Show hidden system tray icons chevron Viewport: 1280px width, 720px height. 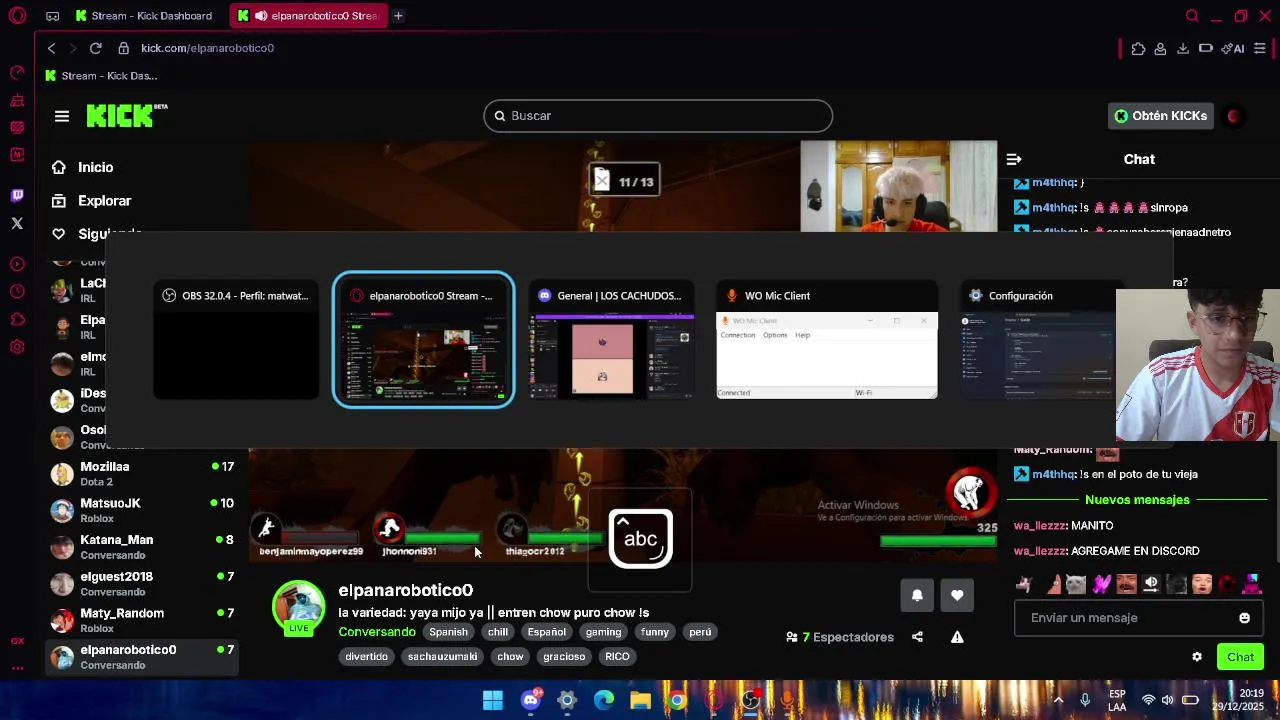(x=1058, y=700)
